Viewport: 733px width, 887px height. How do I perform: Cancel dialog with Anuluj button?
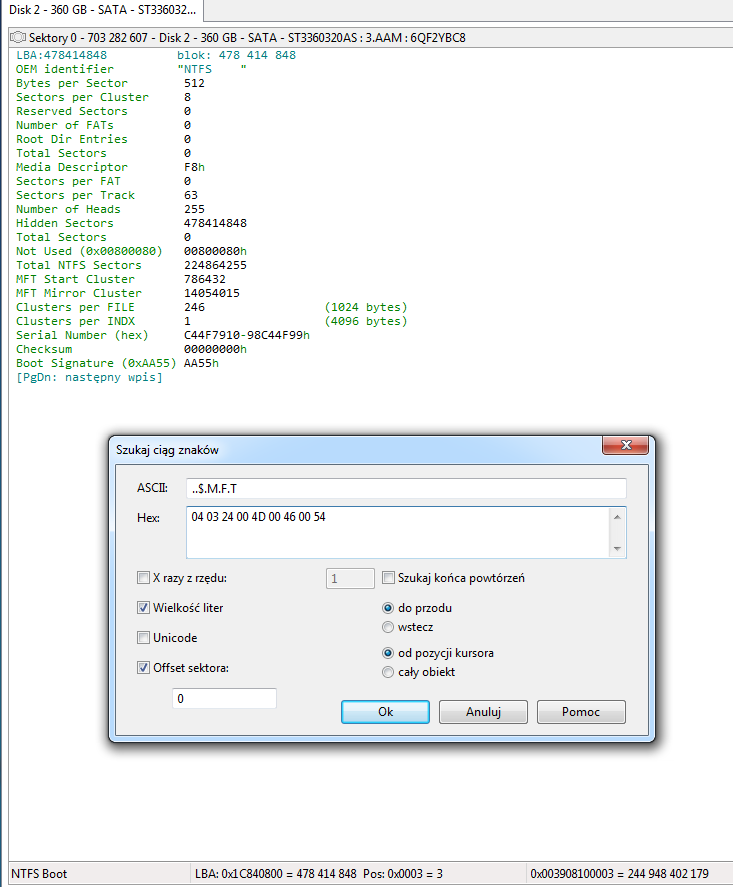(x=483, y=712)
